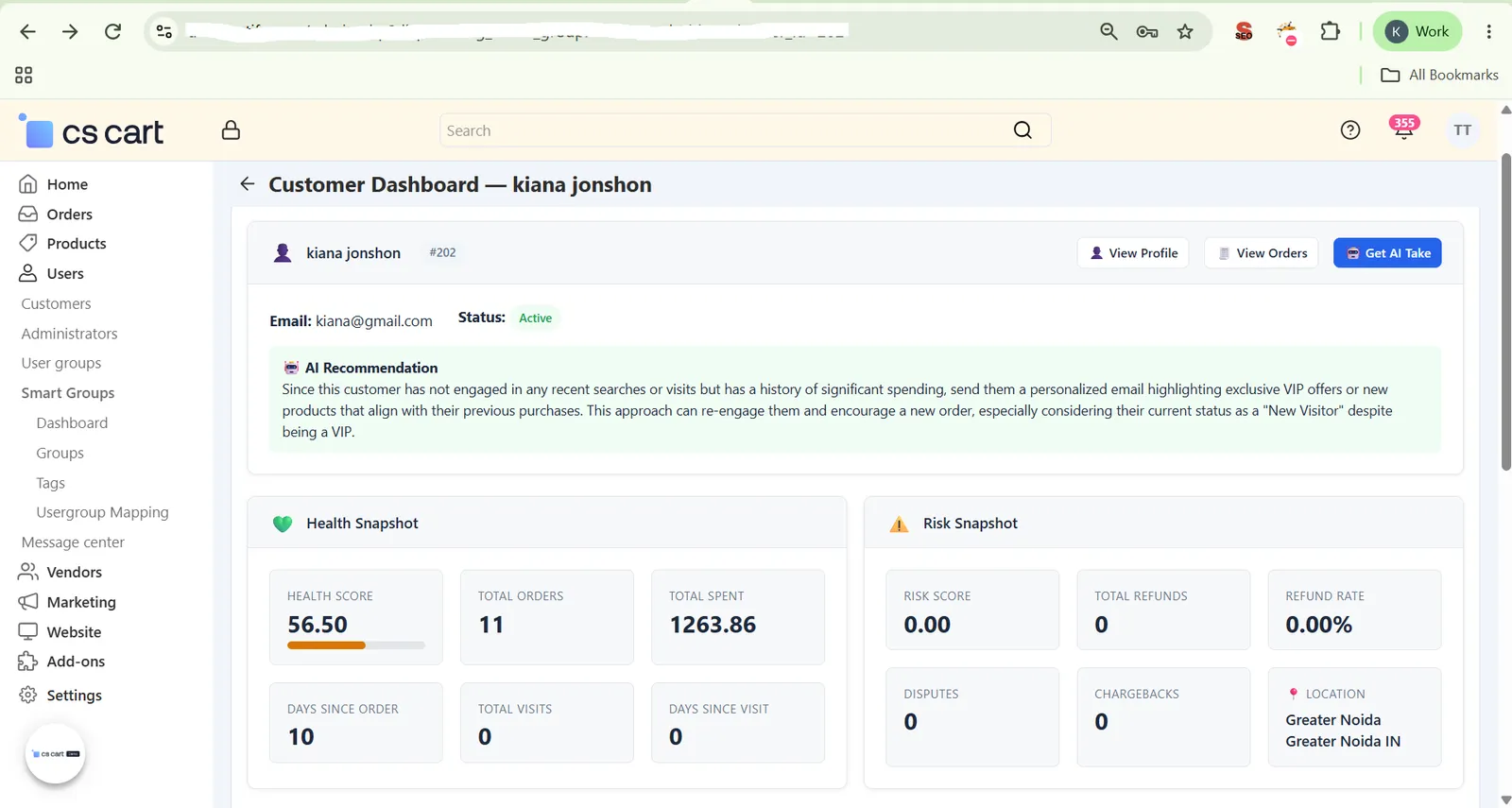Open Message center in the sidebar
The image size is (1512, 808).
[73, 542]
